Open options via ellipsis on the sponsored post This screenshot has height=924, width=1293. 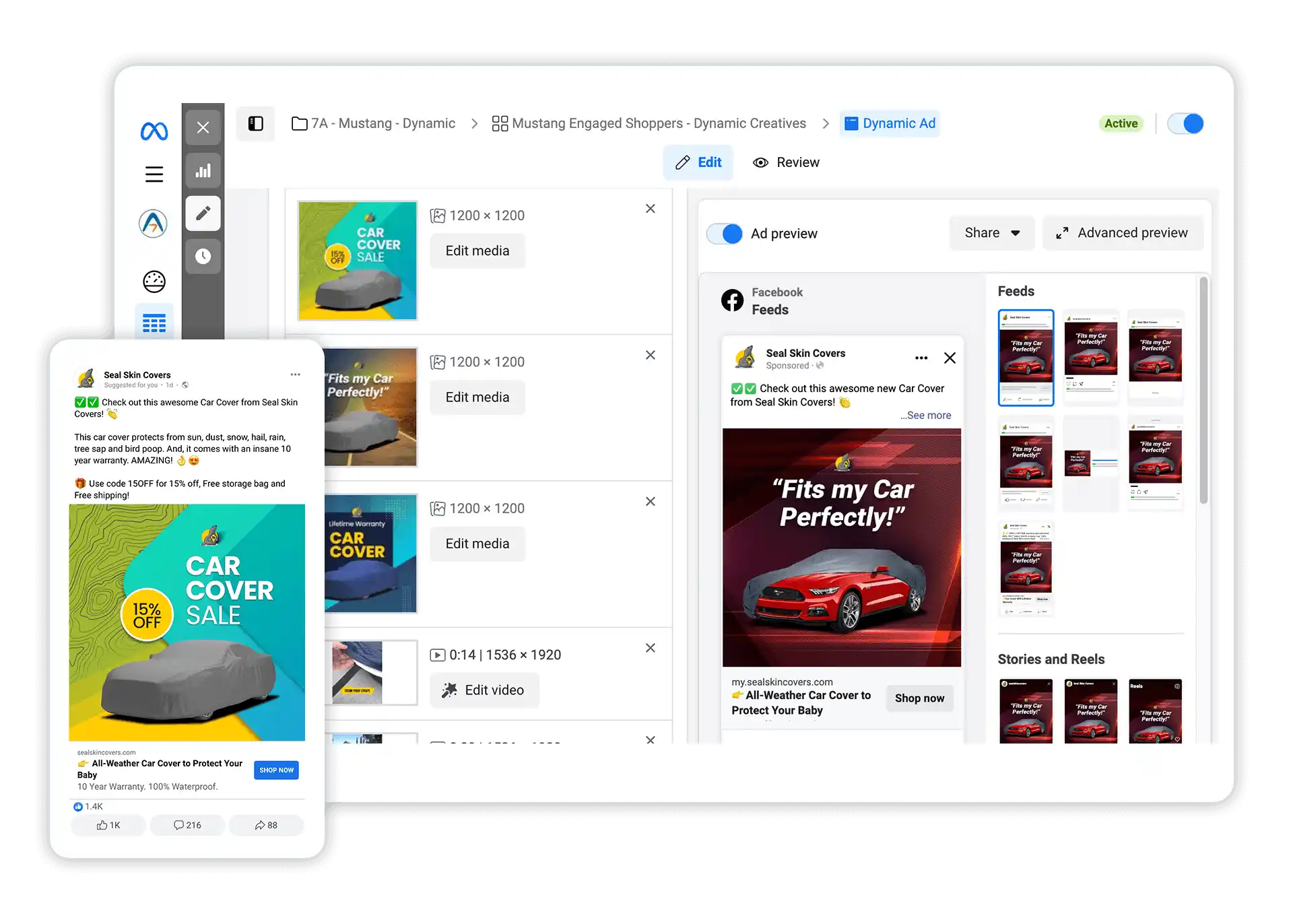[x=921, y=358]
